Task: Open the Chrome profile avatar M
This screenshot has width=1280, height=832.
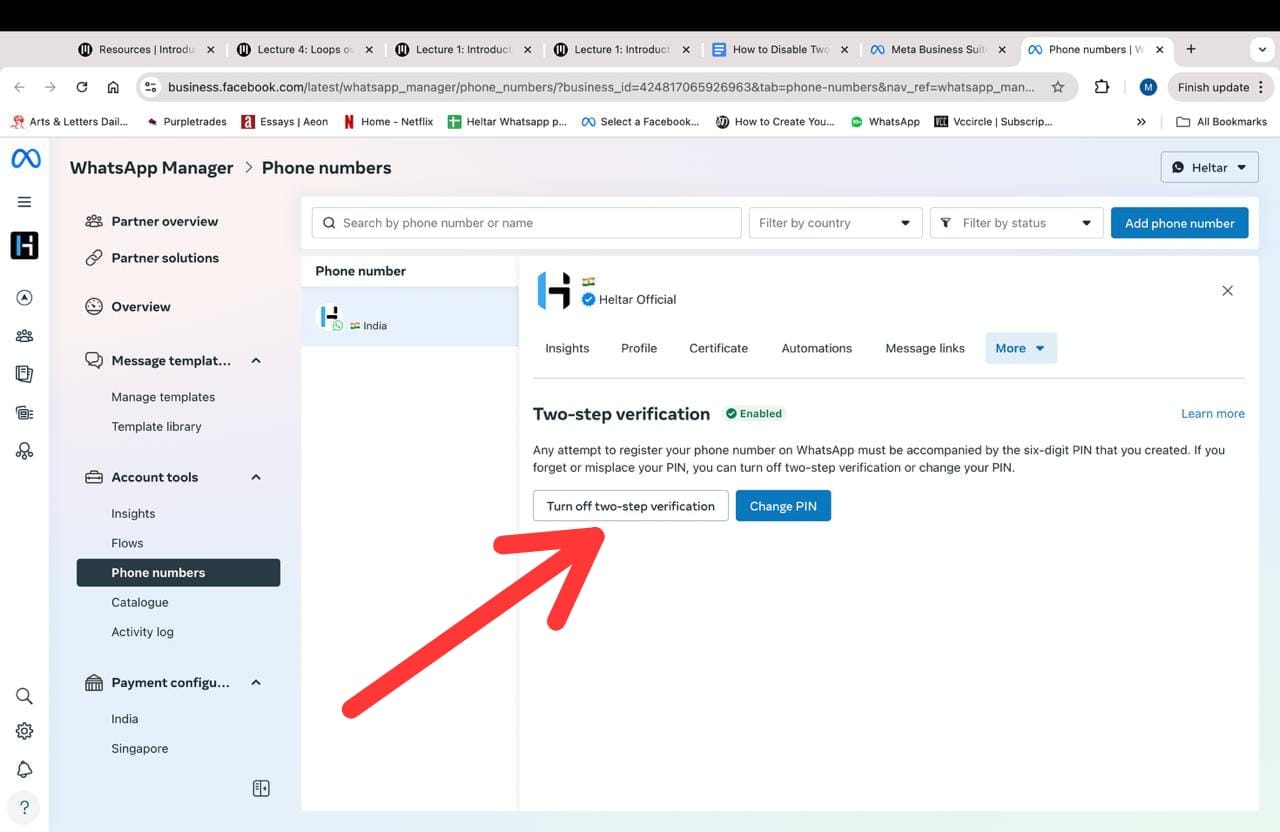Action: coord(1148,87)
